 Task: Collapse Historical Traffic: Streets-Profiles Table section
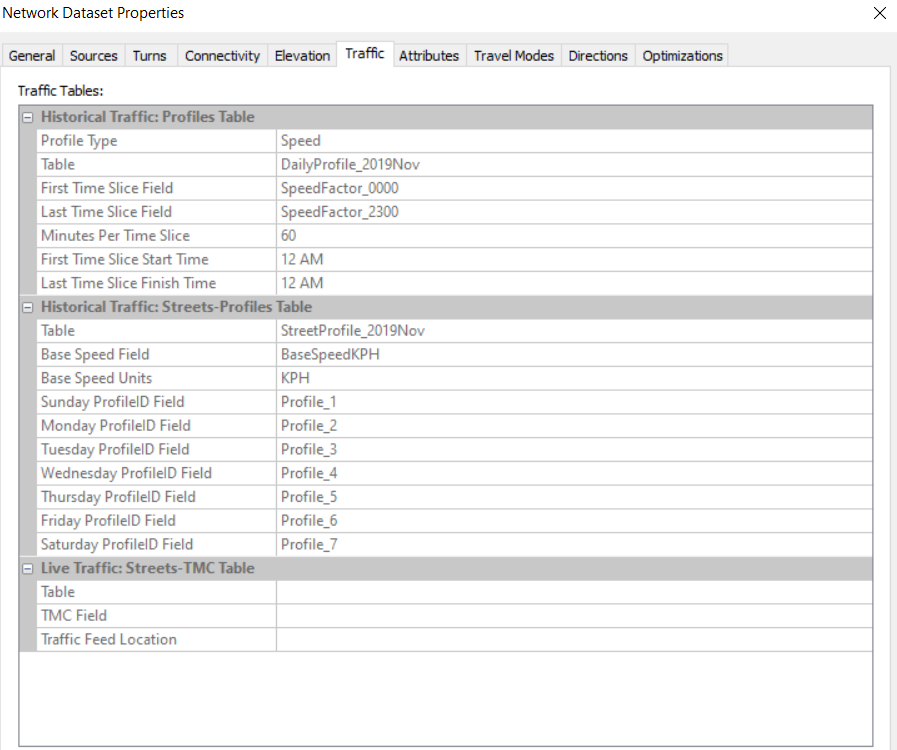(x=27, y=307)
